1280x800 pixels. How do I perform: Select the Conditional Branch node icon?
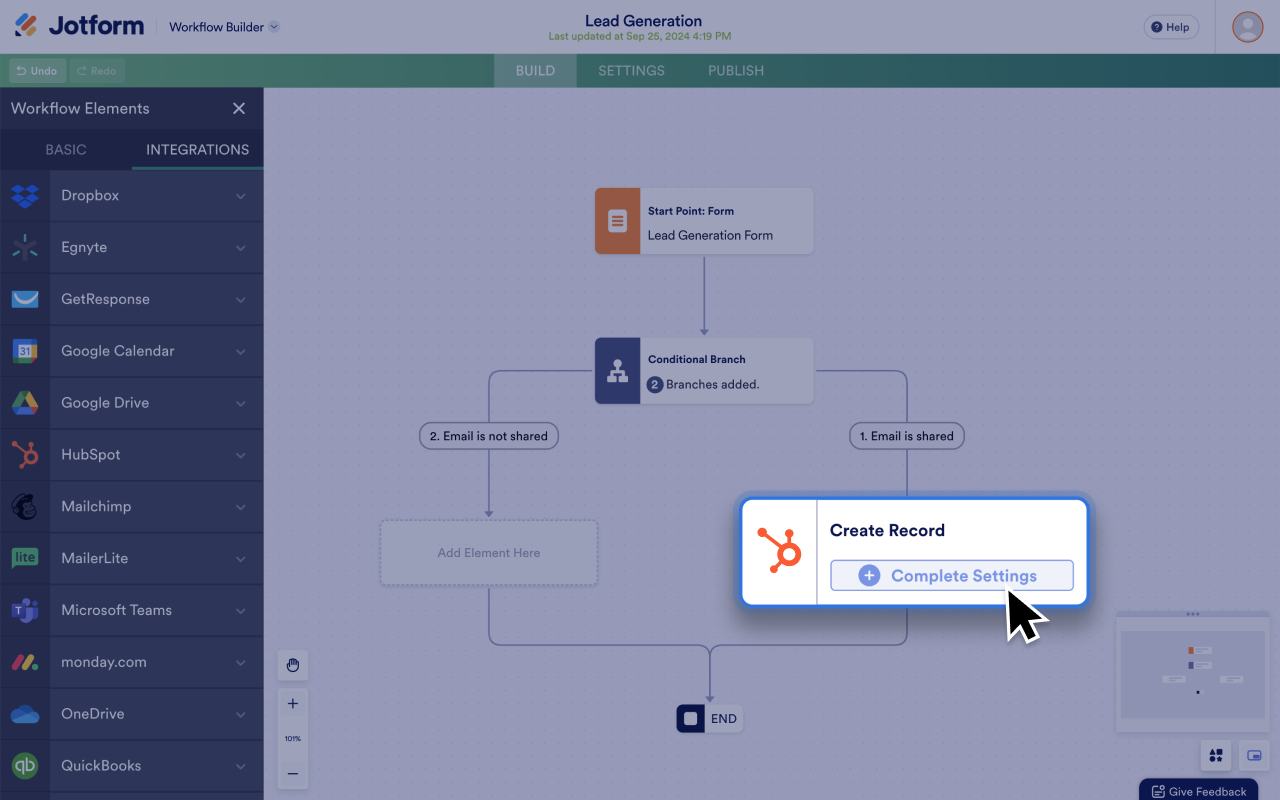618,371
